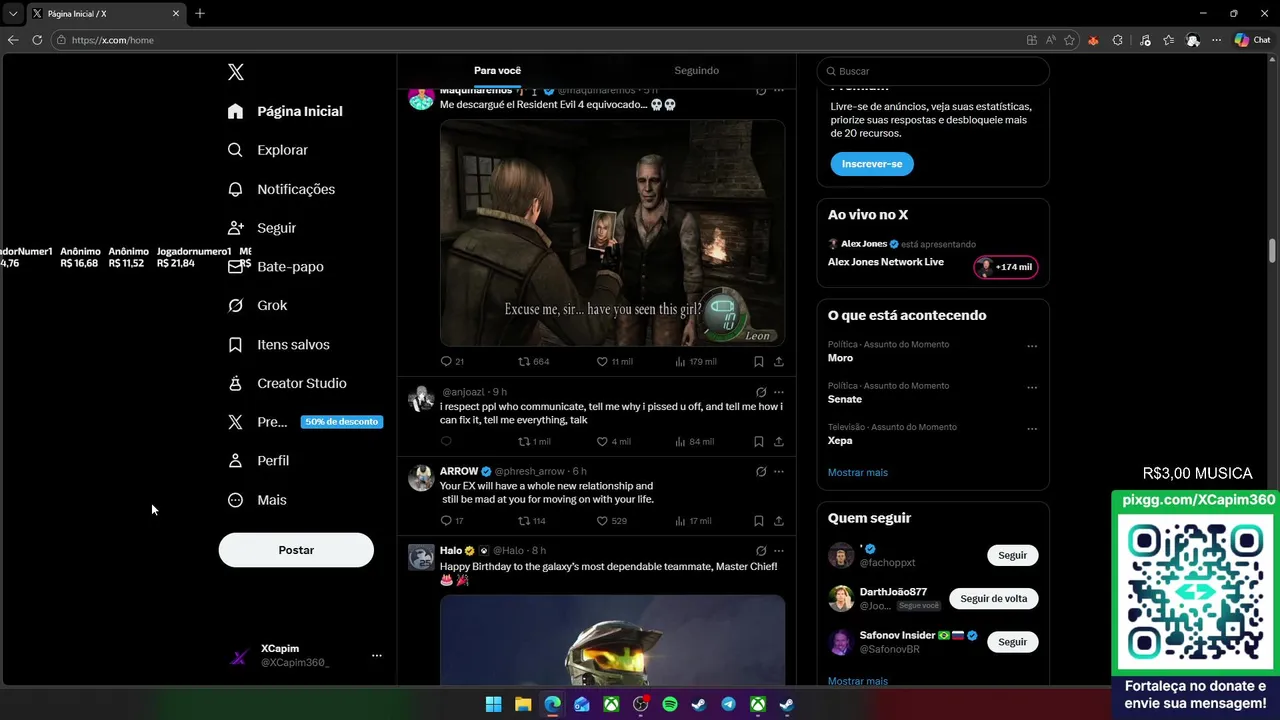Screen dimensions: 1280x720
Task: Open more options on ARROW's post
Action: (x=779, y=471)
